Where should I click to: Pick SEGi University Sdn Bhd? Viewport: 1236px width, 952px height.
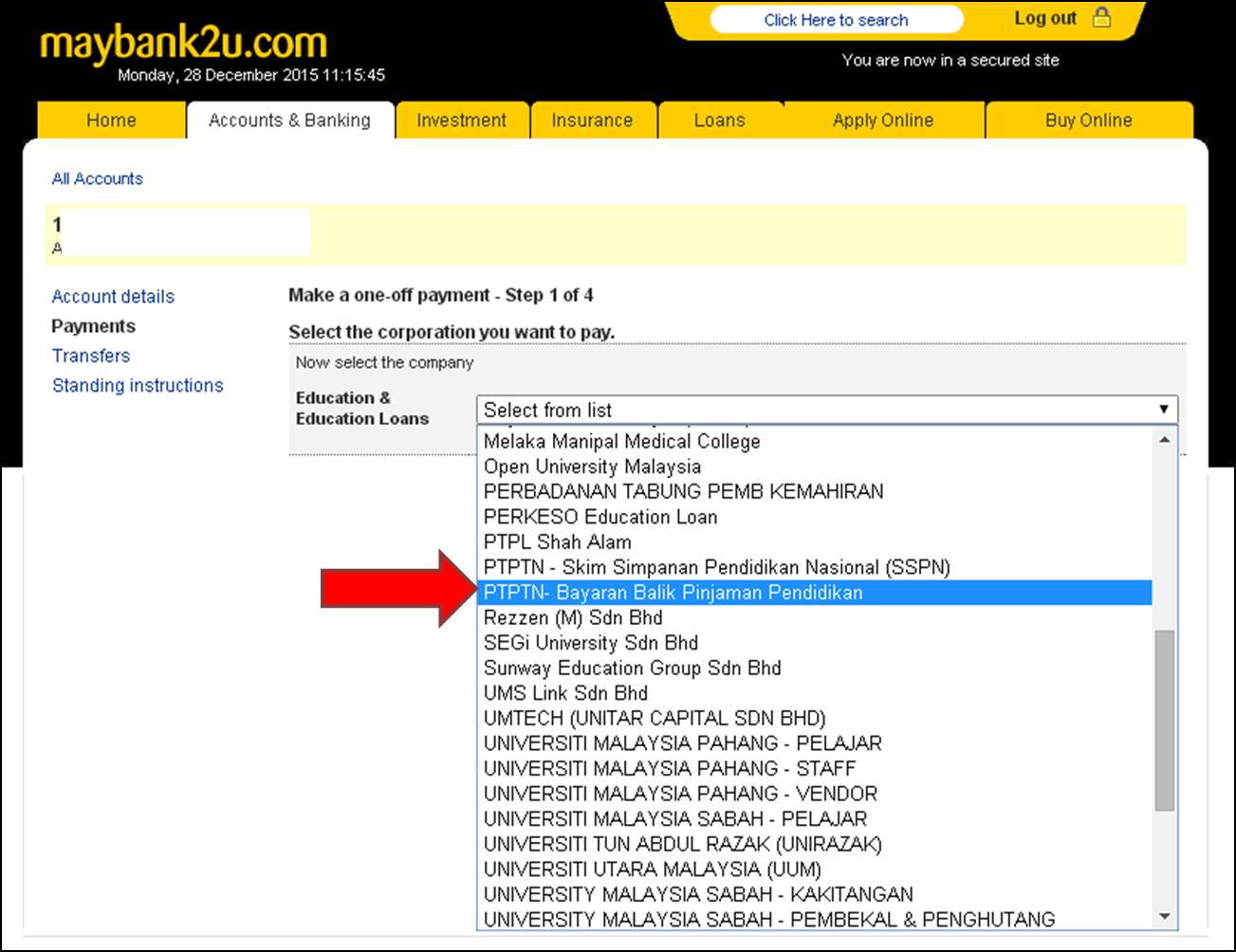[x=814, y=643]
